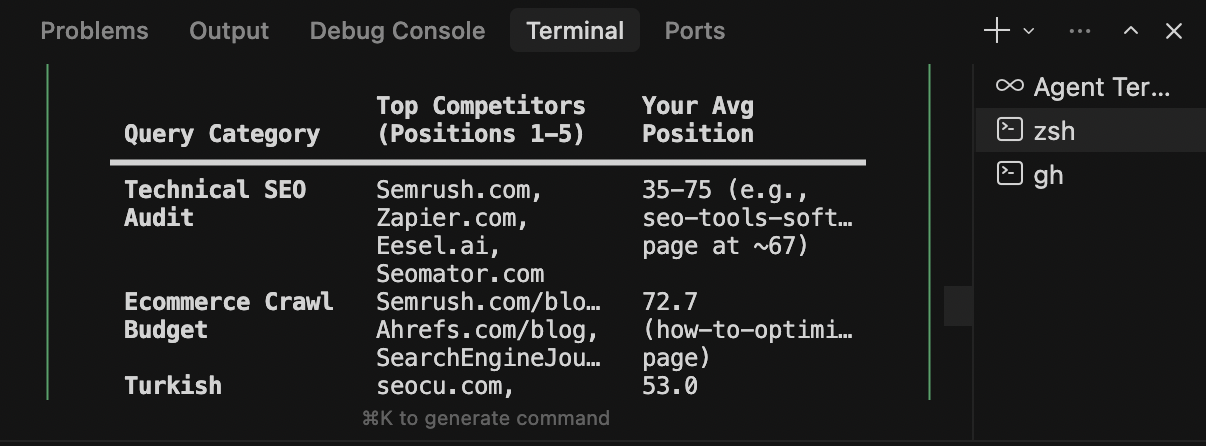Maximize the panel with the up chevron
This screenshot has height=446, width=1206.
coord(1131,31)
